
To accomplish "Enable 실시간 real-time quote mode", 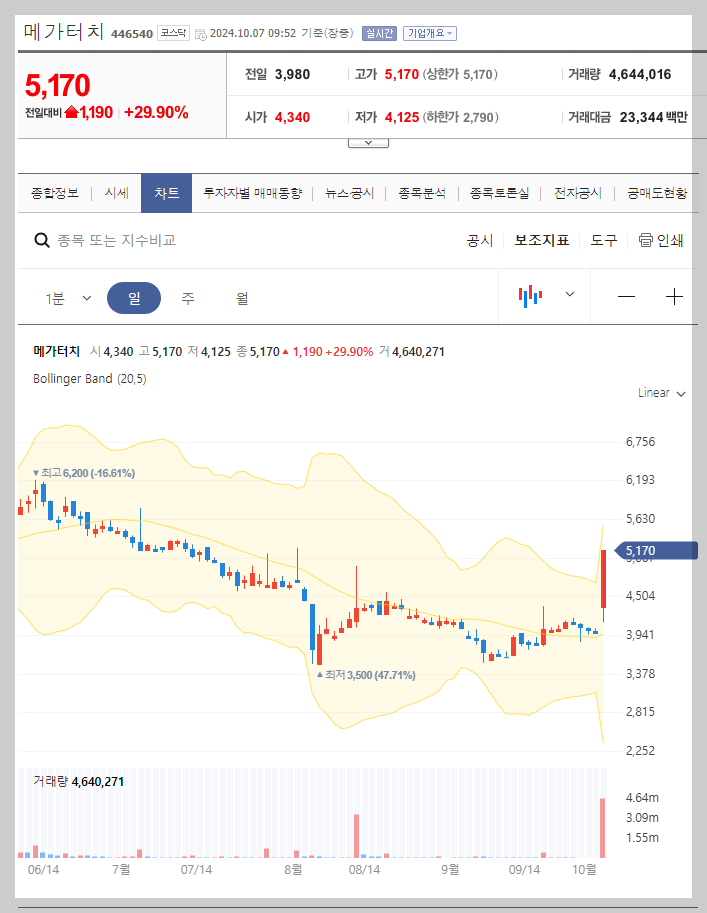I will click(x=379, y=33).
